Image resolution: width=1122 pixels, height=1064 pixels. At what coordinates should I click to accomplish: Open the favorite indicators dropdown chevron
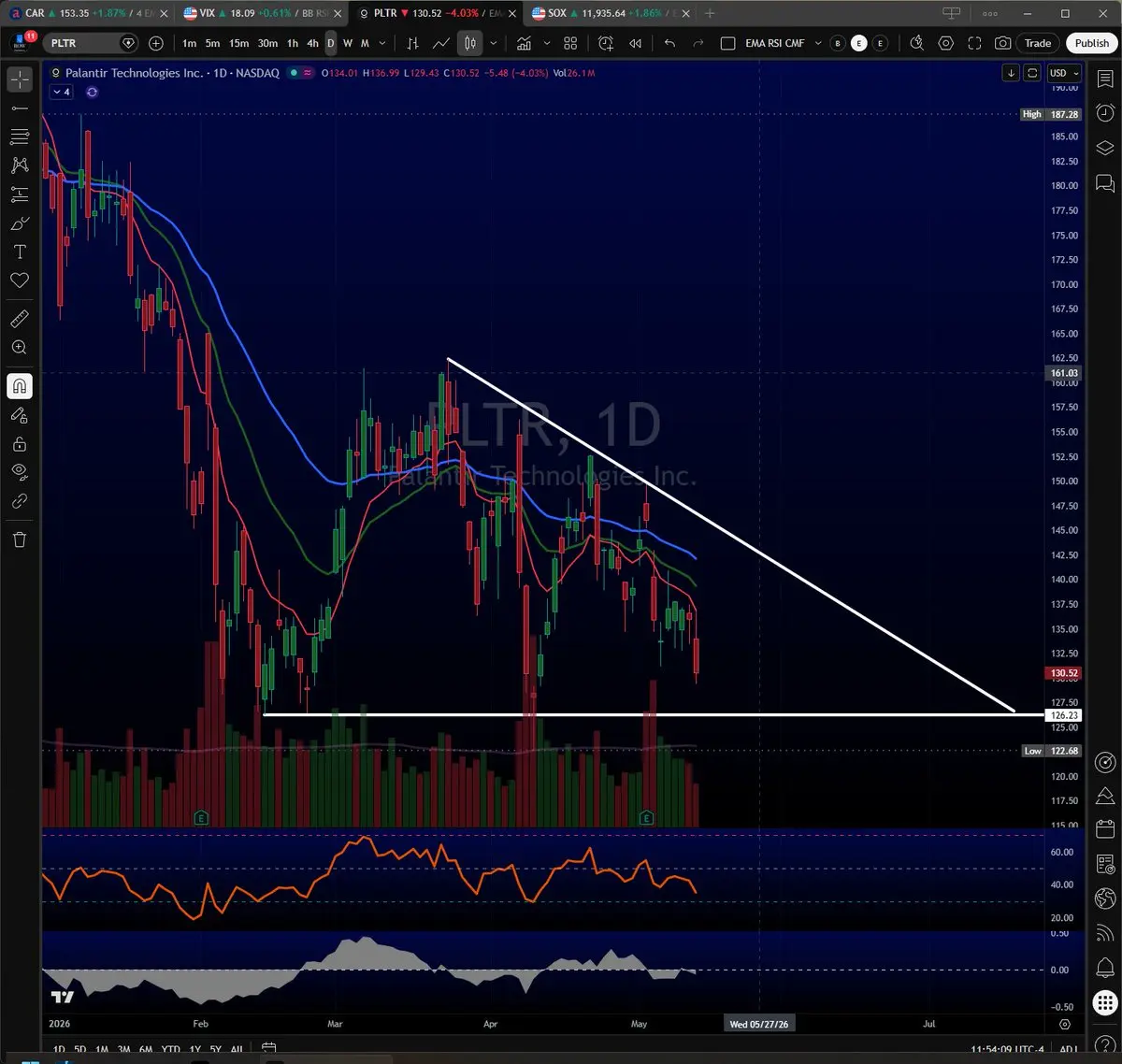(x=547, y=43)
